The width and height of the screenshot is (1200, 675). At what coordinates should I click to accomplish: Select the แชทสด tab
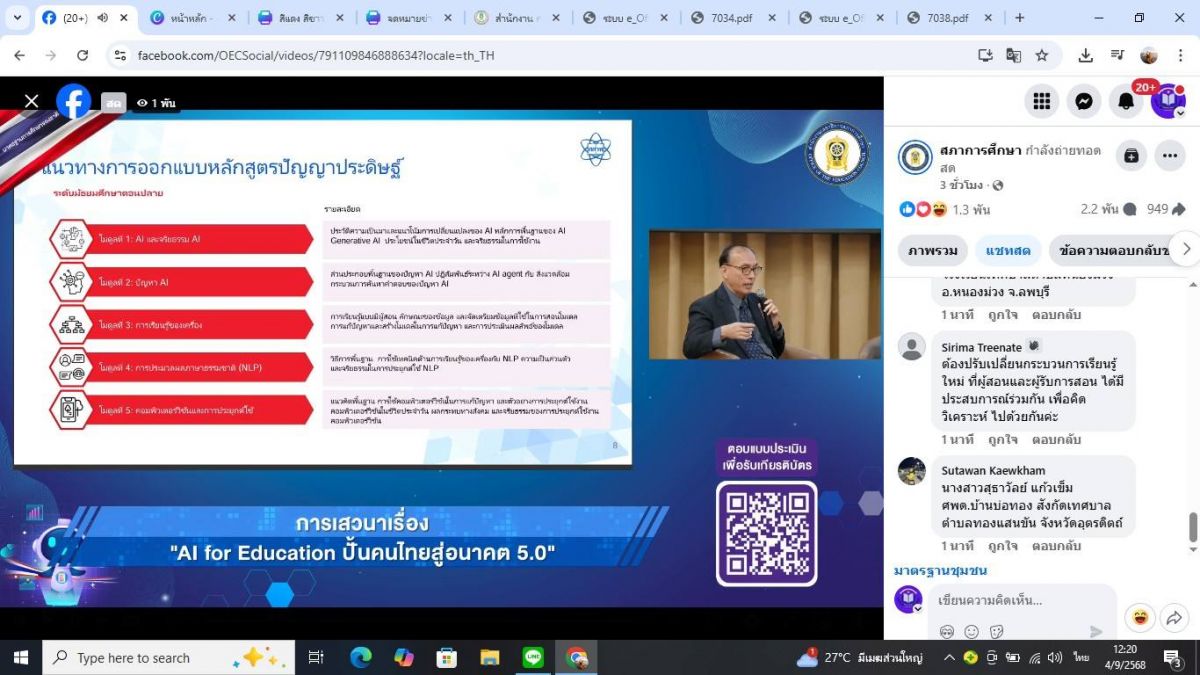point(1008,250)
